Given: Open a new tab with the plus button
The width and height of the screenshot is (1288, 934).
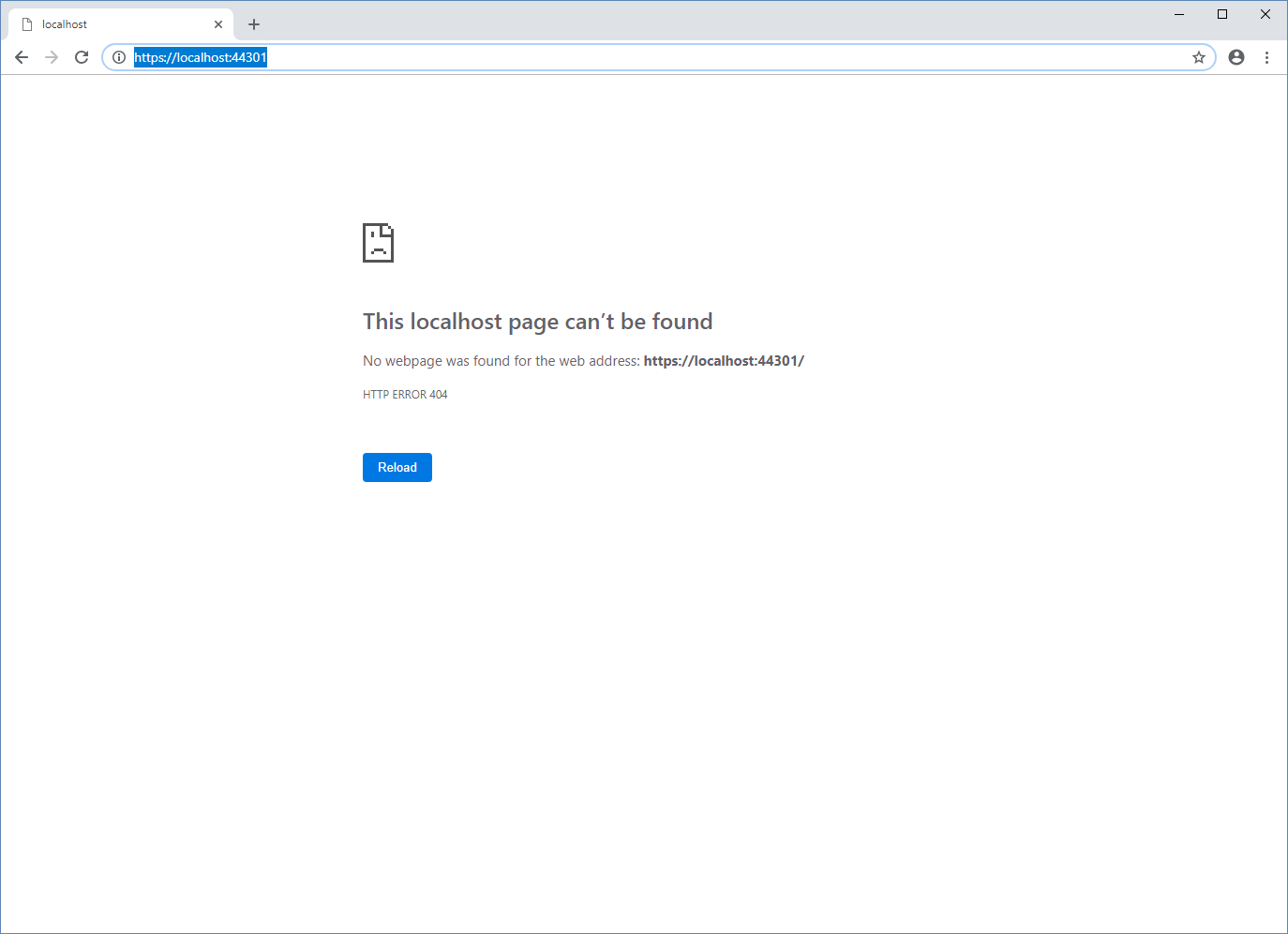Looking at the screenshot, I should 253,23.
